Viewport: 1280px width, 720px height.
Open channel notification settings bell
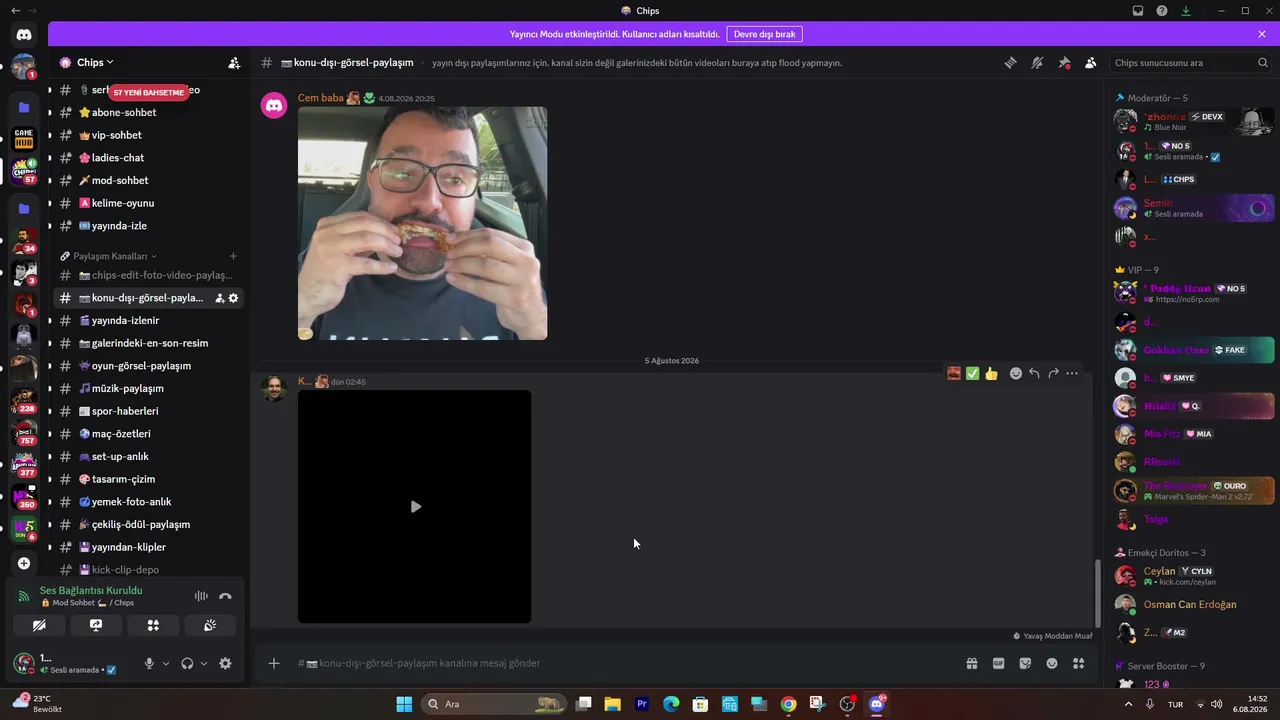click(x=1037, y=62)
